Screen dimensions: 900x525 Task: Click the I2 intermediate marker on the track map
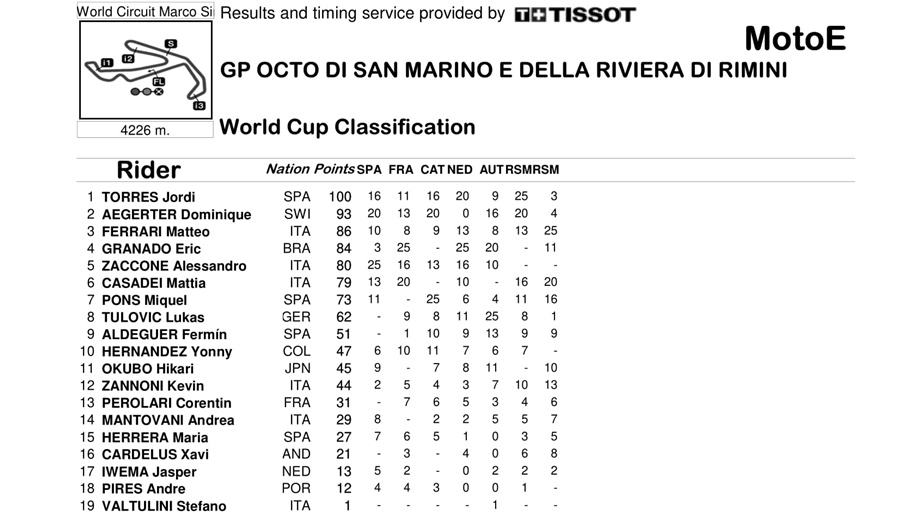coord(128,59)
